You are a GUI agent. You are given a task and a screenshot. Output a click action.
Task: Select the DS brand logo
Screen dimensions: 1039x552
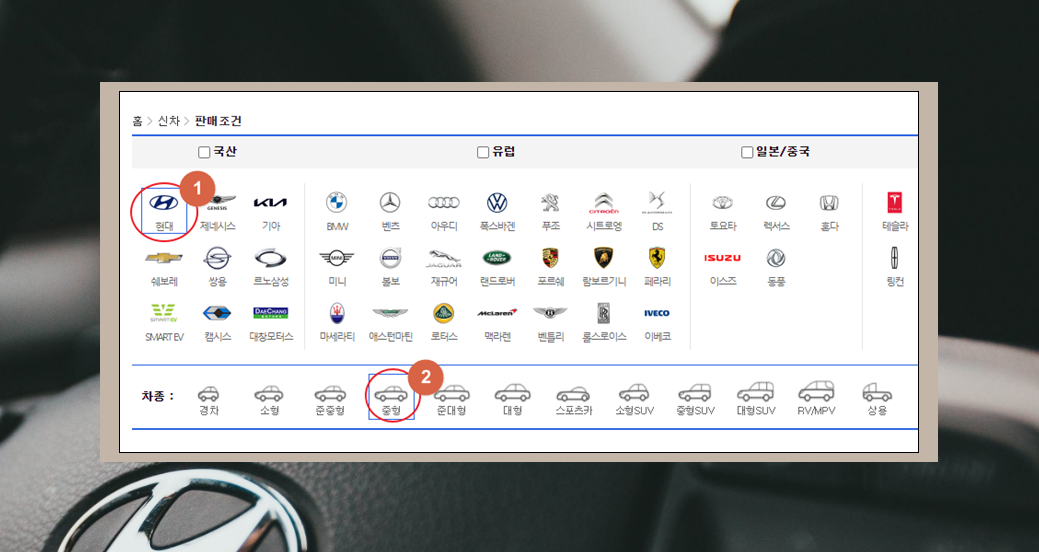(x=657, y=202)
